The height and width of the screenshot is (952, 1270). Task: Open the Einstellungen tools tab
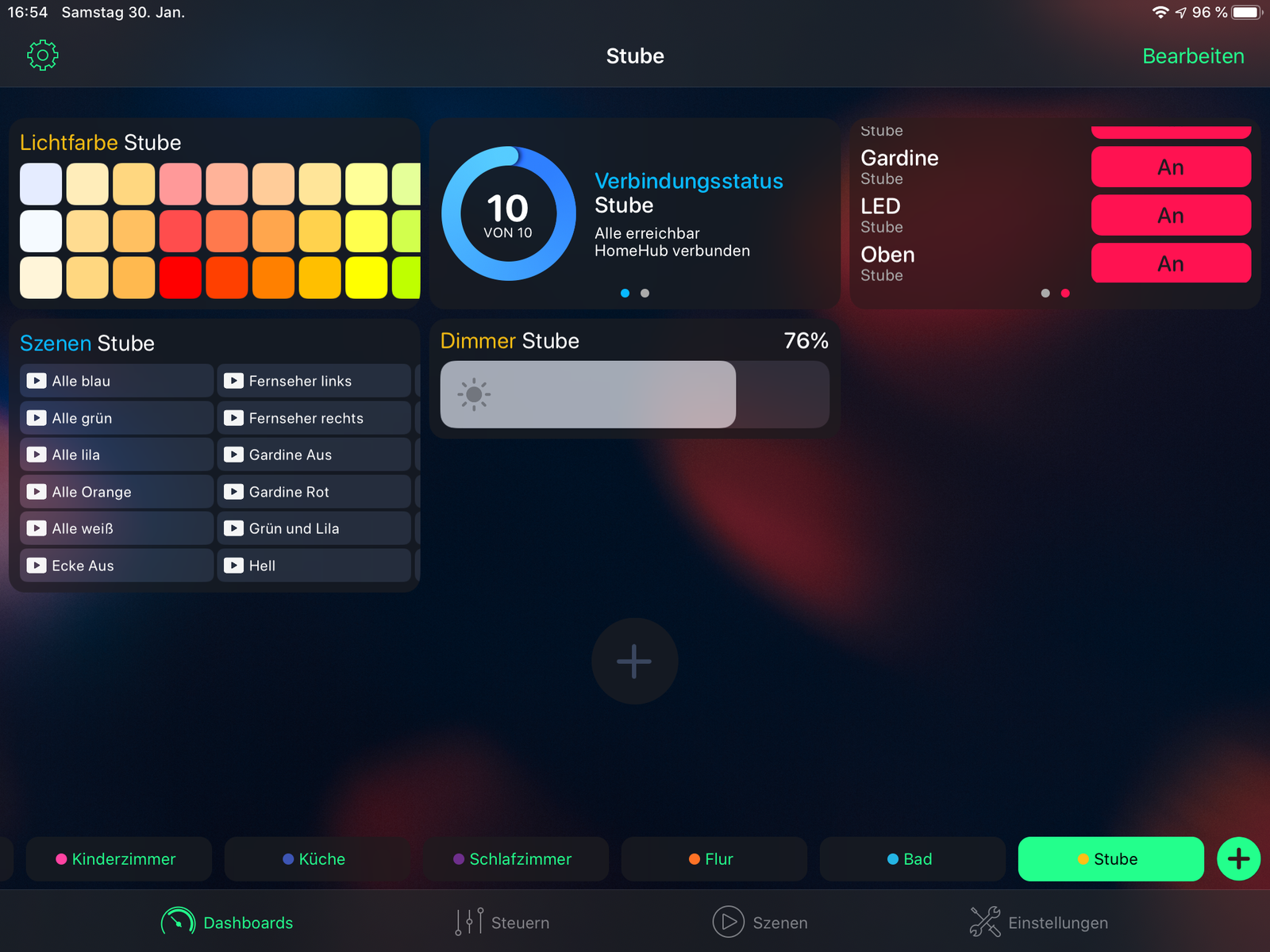[1039, 922]
